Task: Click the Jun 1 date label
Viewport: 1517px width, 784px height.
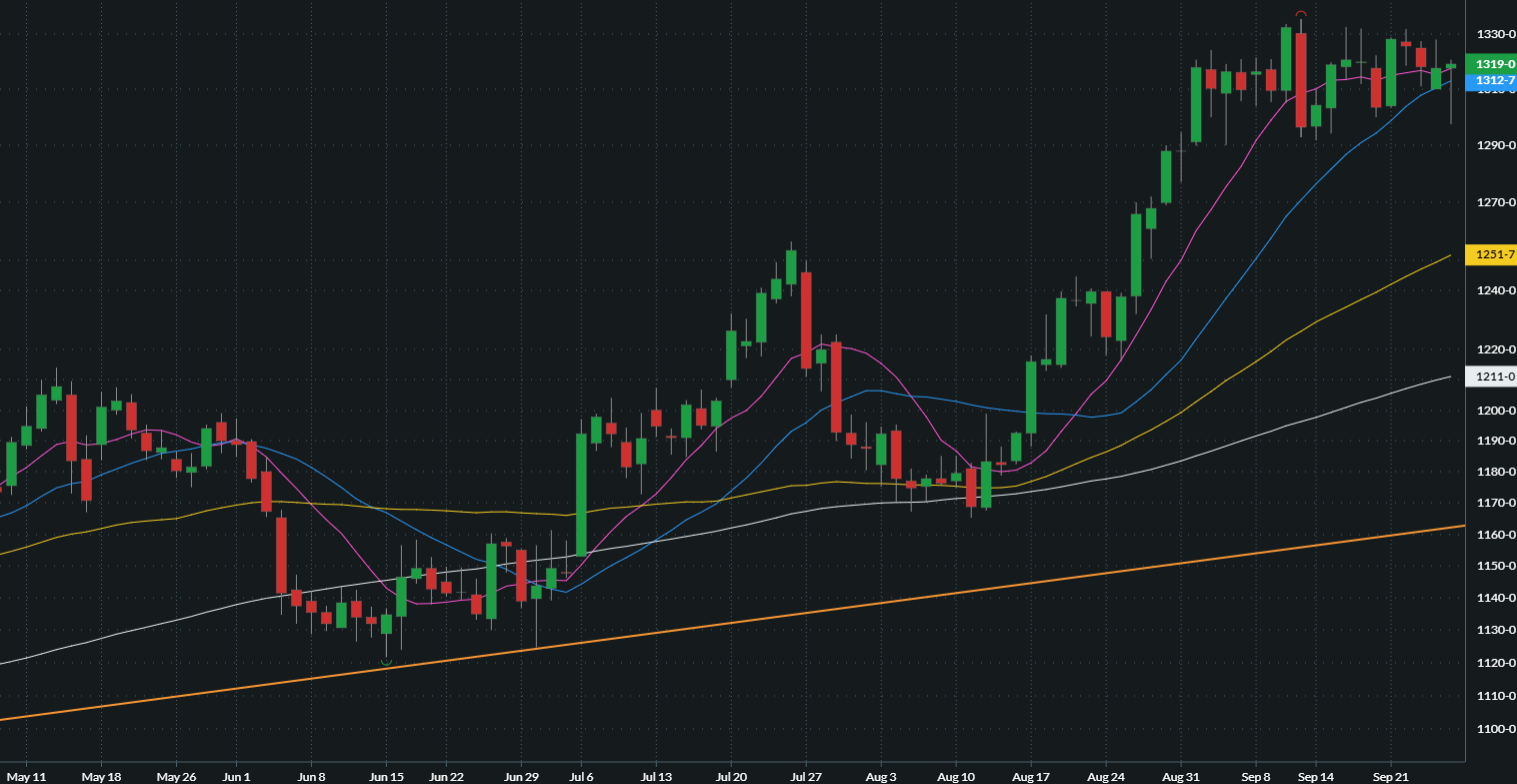Action: point(236,776)
